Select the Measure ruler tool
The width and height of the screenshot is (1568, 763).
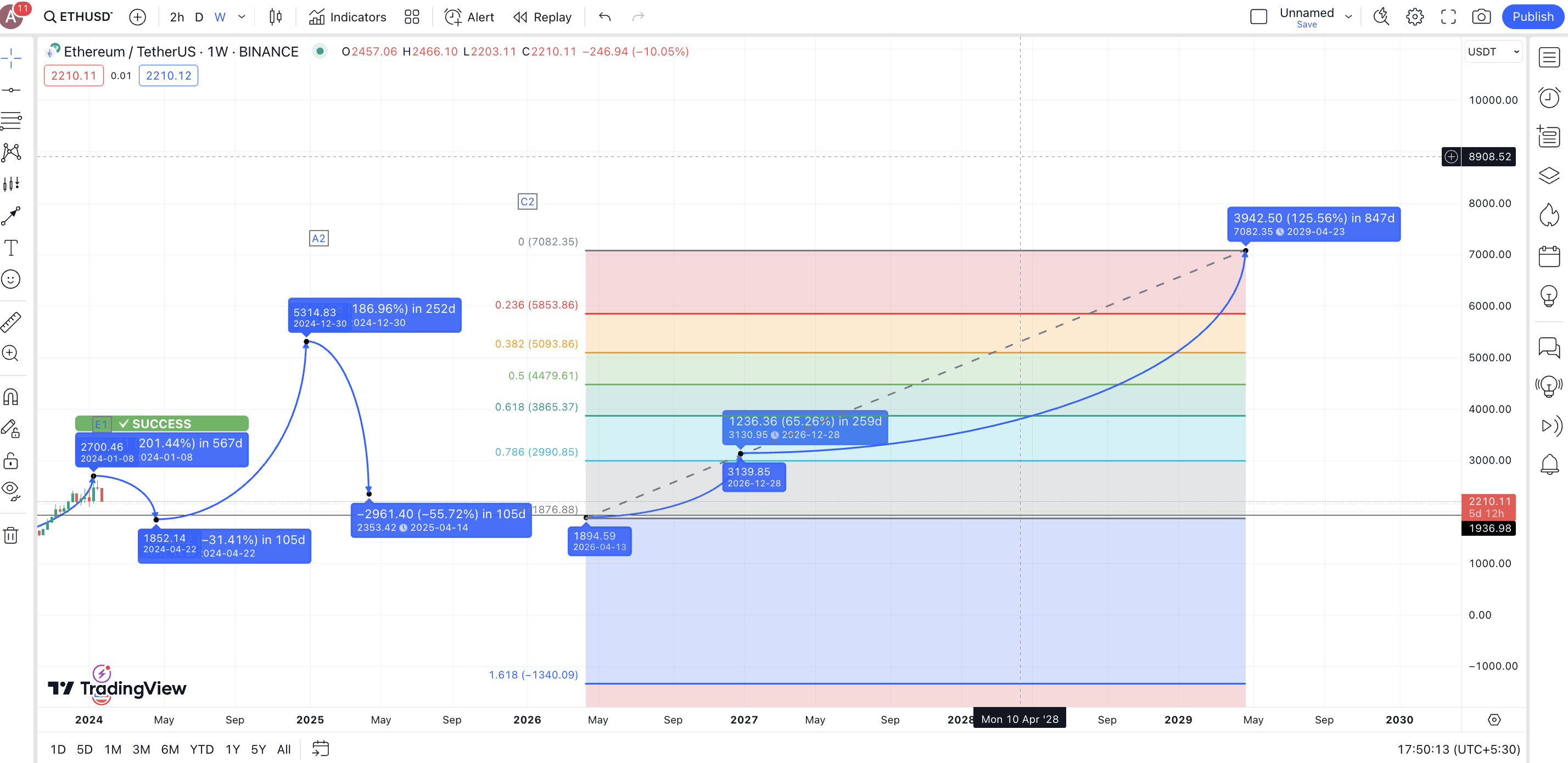[x=11, y=322]
